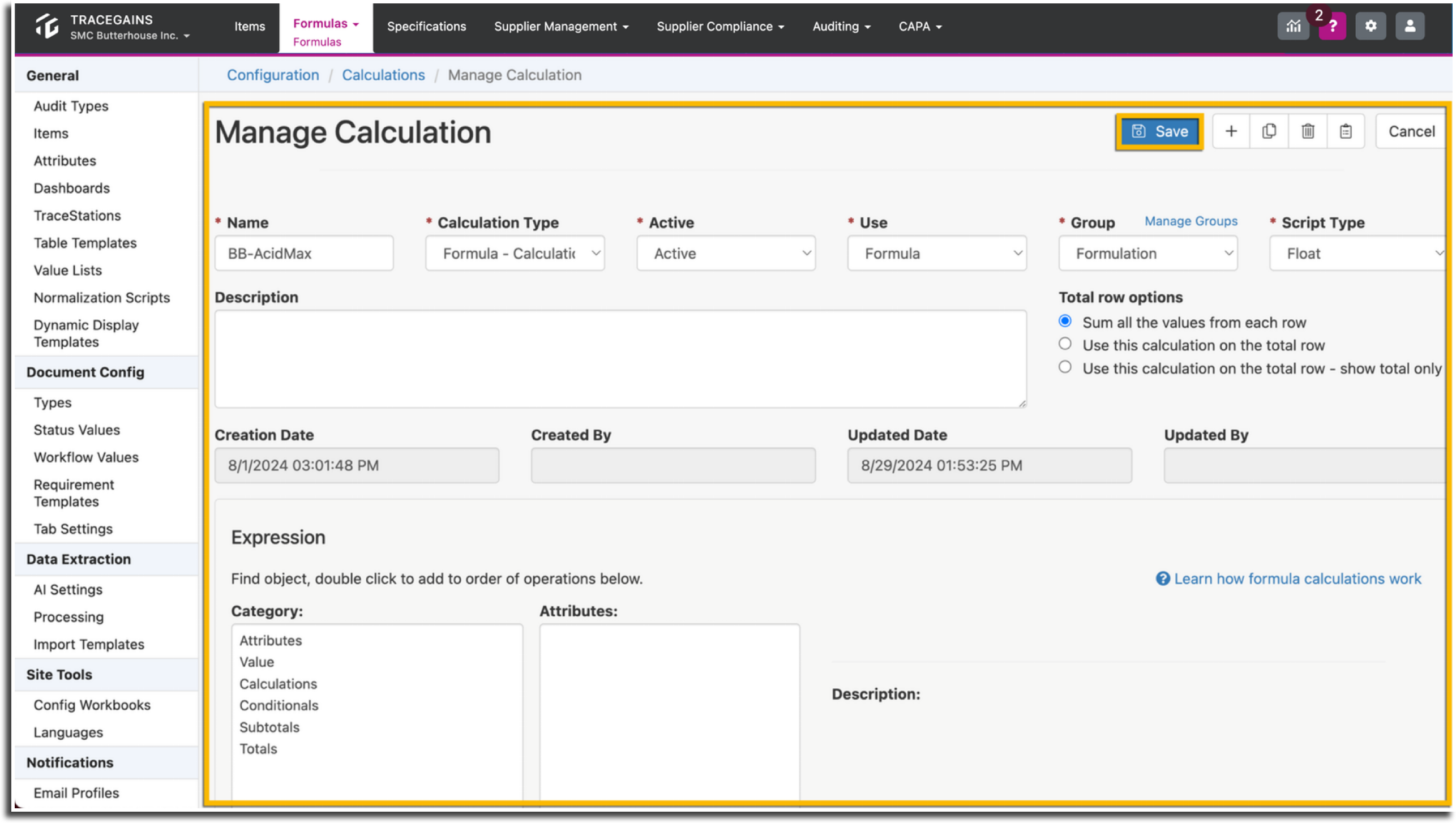Click the Save button
Image resolution: width=1456 pixels, height=823 pixels.
1159,131
